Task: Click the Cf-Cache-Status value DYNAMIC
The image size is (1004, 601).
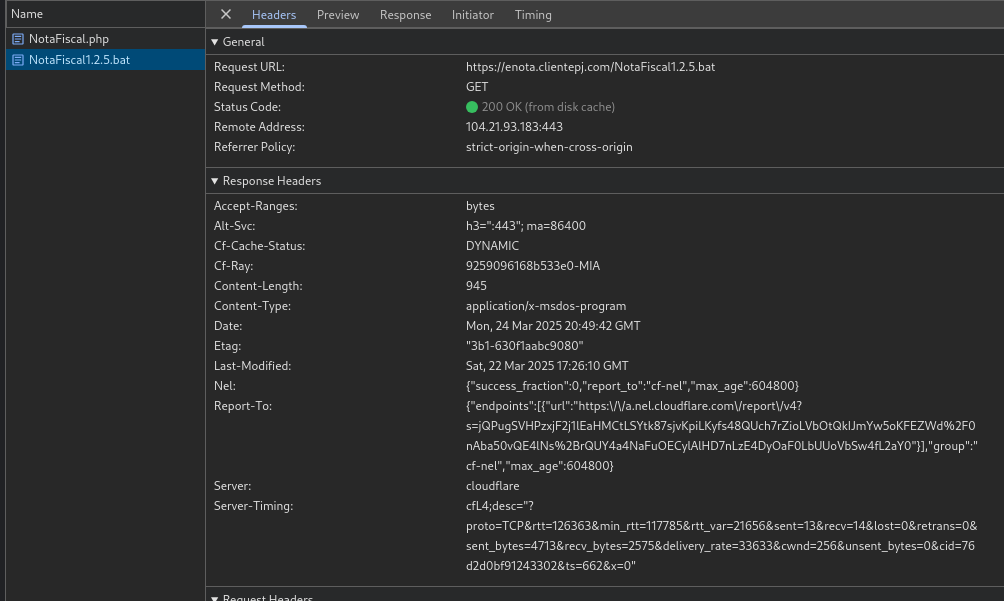Action: [492, 246]
